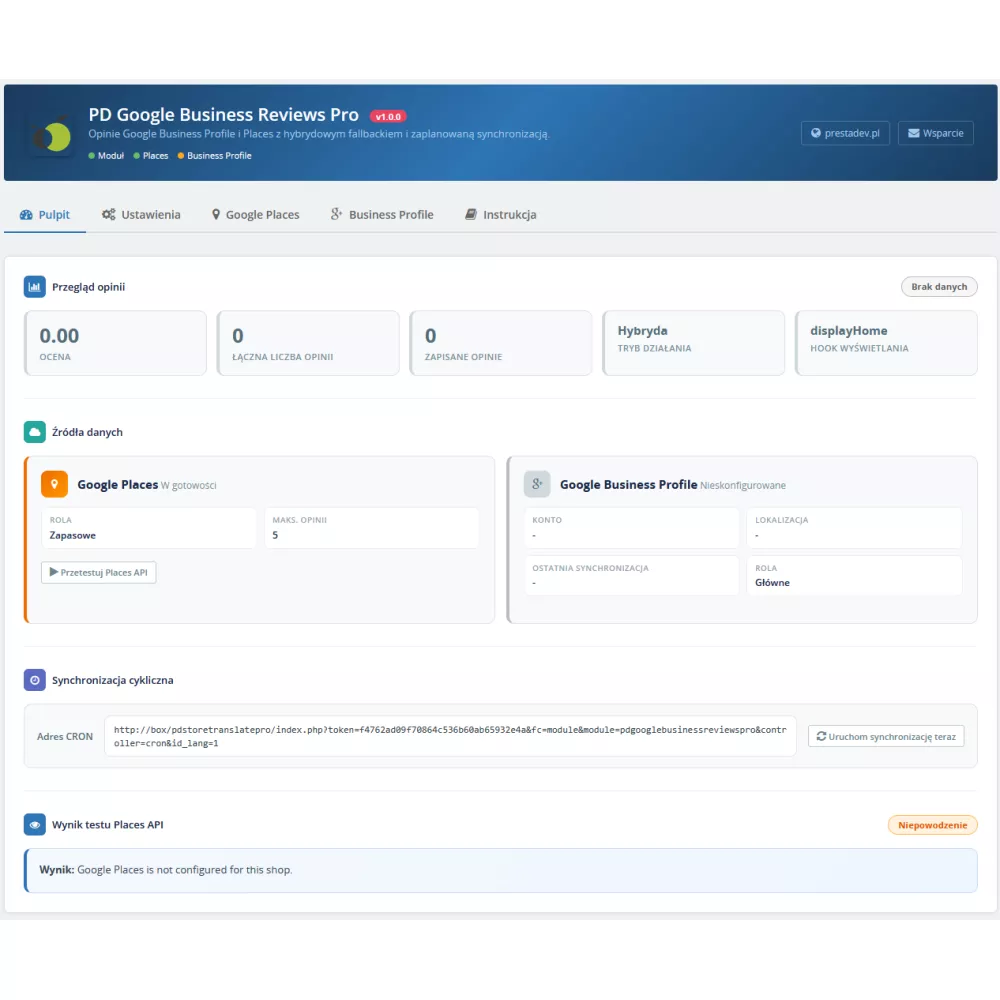
Task: Click the W gotowości status text
Action: pyautogui.click(x=189, y=485)
